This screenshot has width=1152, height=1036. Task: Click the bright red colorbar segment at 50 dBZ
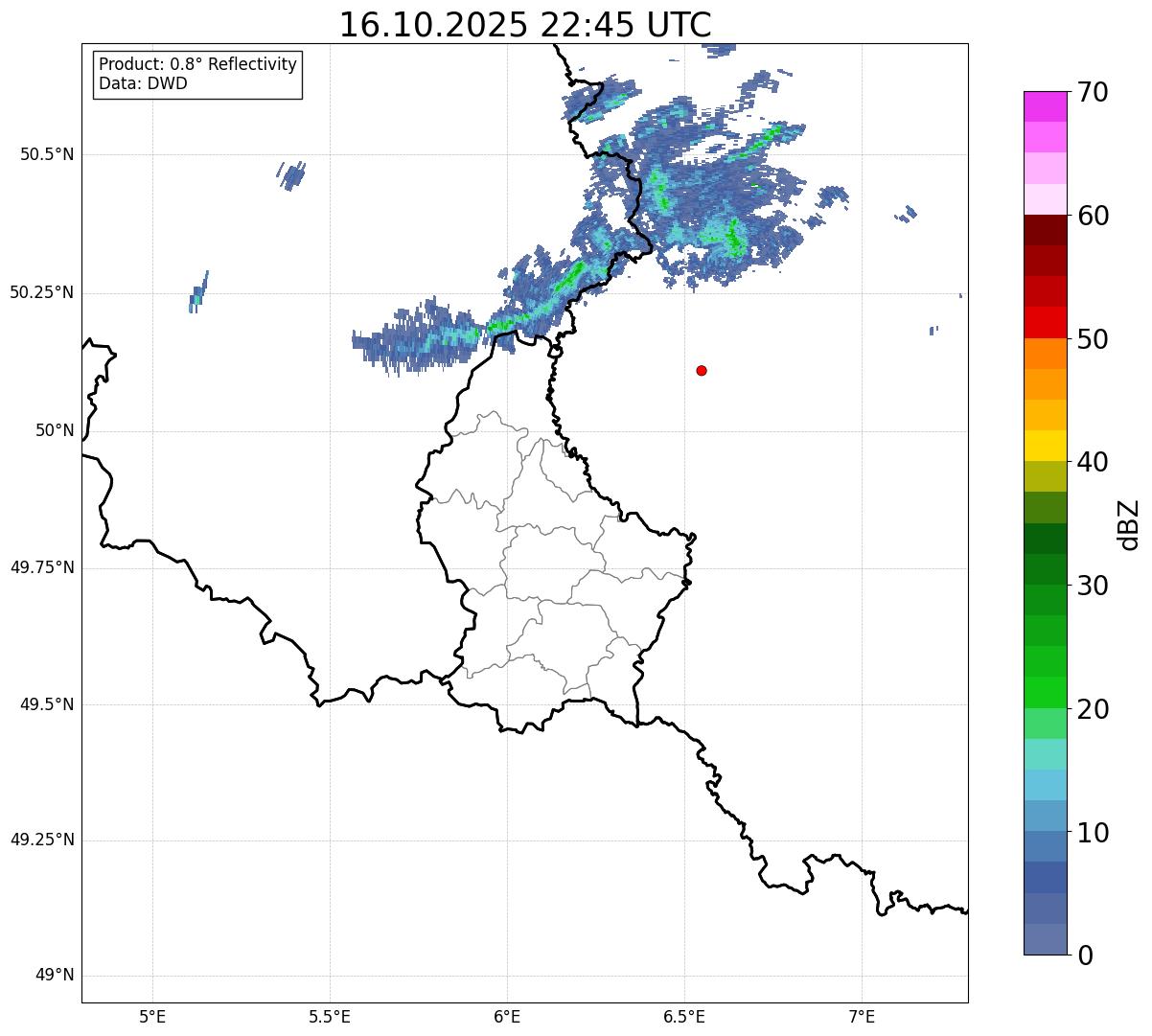pyautogui.click(x=1046, y=322)
